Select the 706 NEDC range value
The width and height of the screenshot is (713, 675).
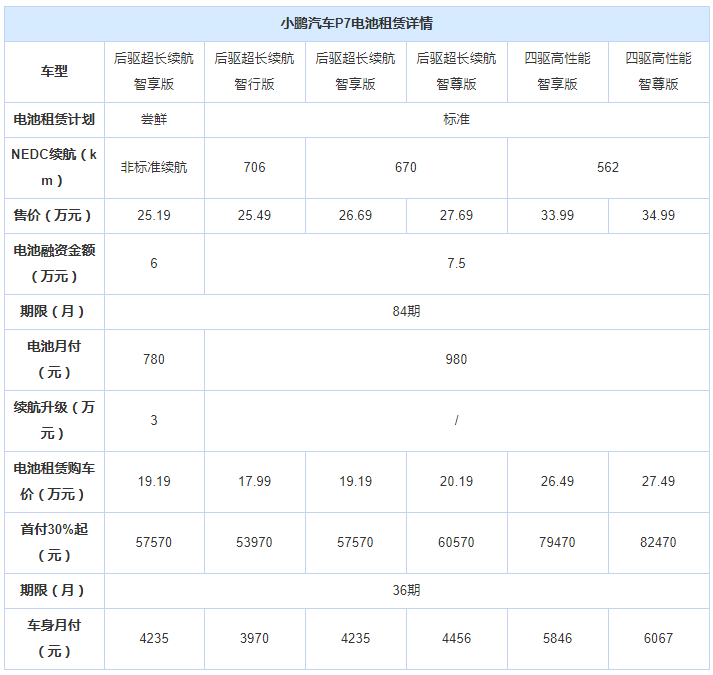pos(254,167)
